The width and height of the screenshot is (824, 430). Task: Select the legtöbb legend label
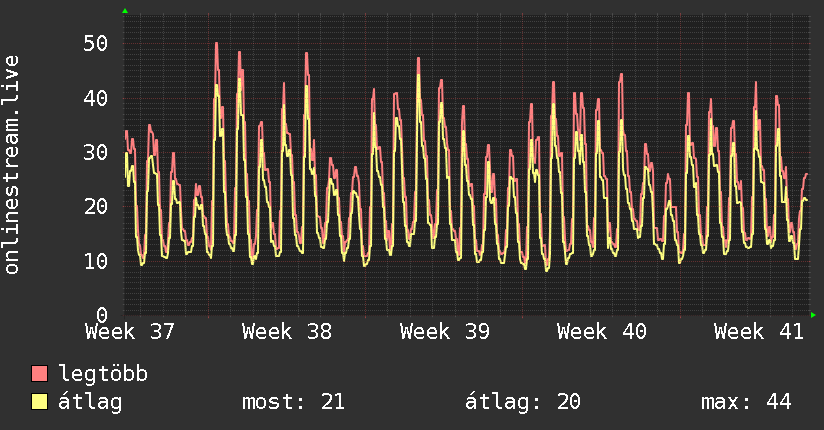[x=103, y=374]
